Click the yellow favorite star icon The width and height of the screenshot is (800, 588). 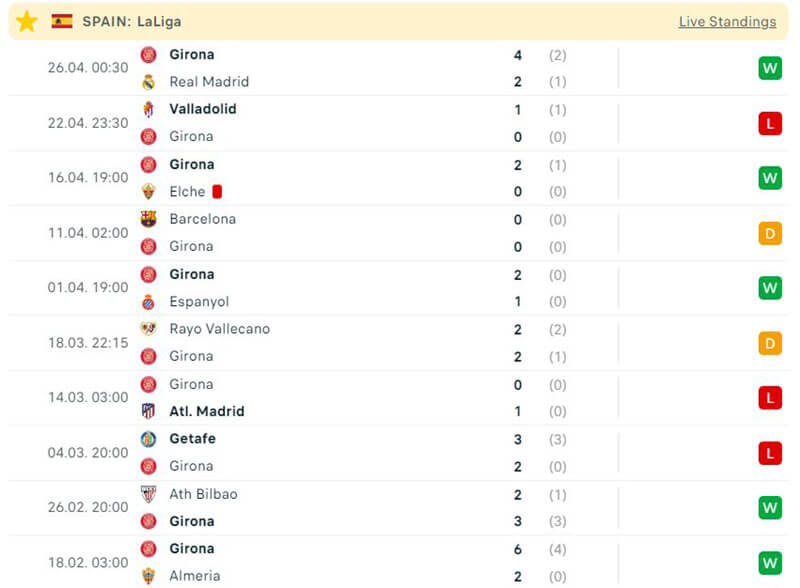coord(27,21)
